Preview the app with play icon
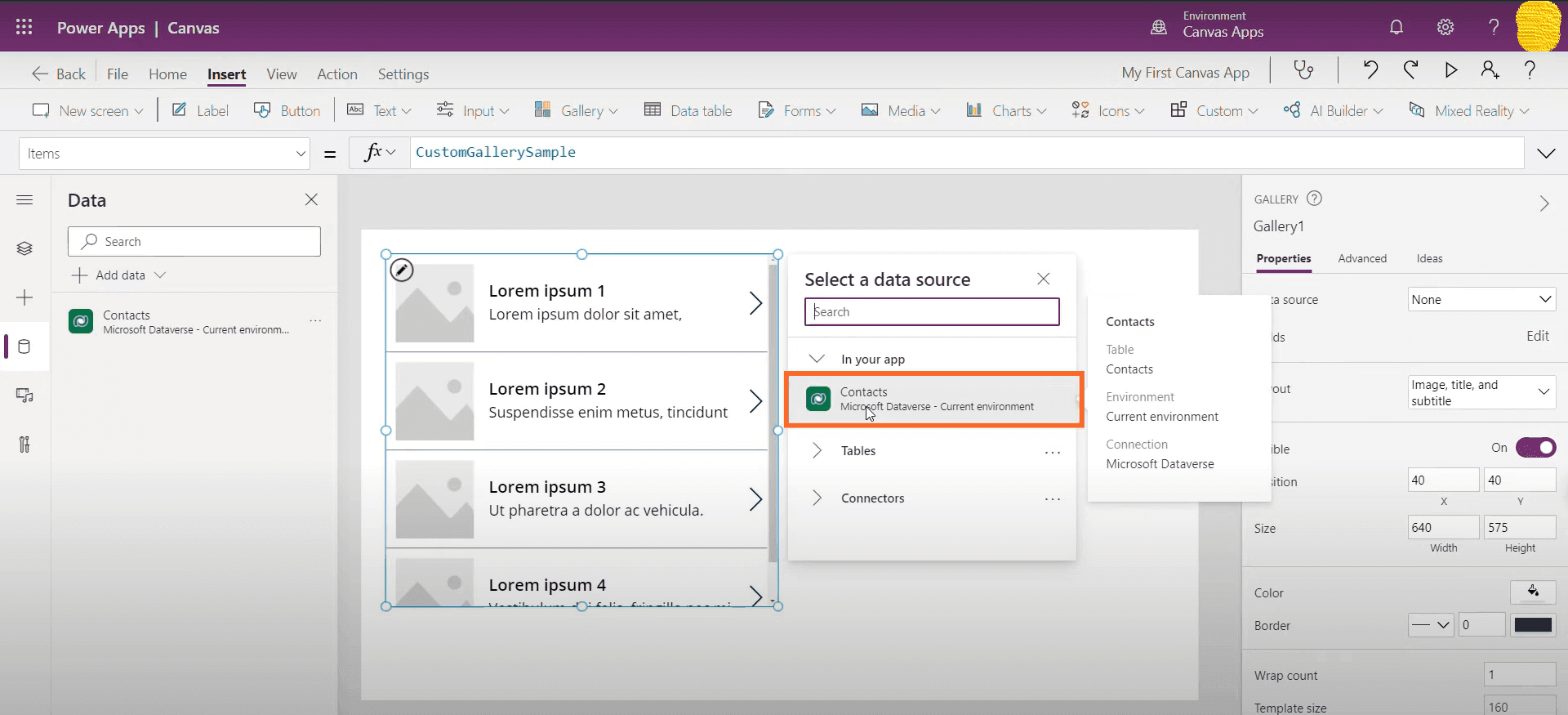Image resolution: width=1568 pixels, height=715 pixels. (1450, 71)
